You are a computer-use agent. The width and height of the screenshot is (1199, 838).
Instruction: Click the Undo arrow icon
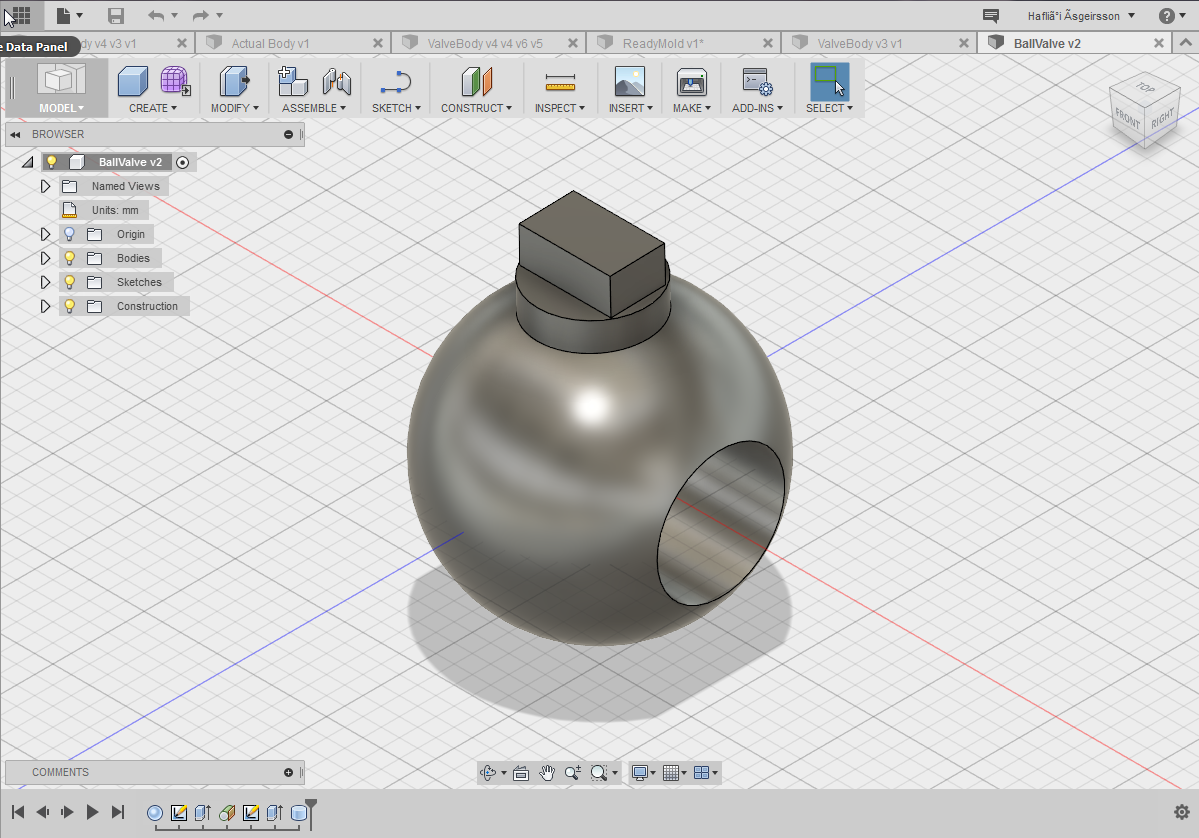(x=156, y=15)
